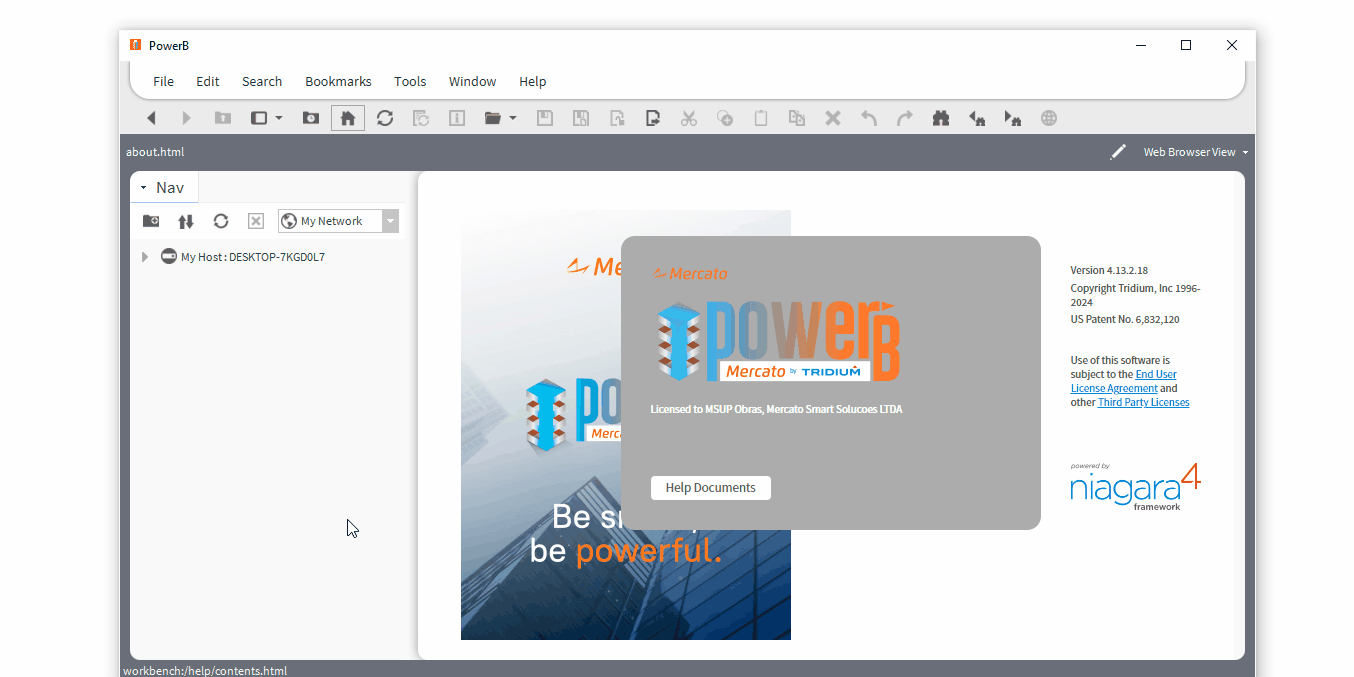
Task: Click the pencil edit icon near Web Browser View
Action: pyautogui.click(x=1118, y=152)
